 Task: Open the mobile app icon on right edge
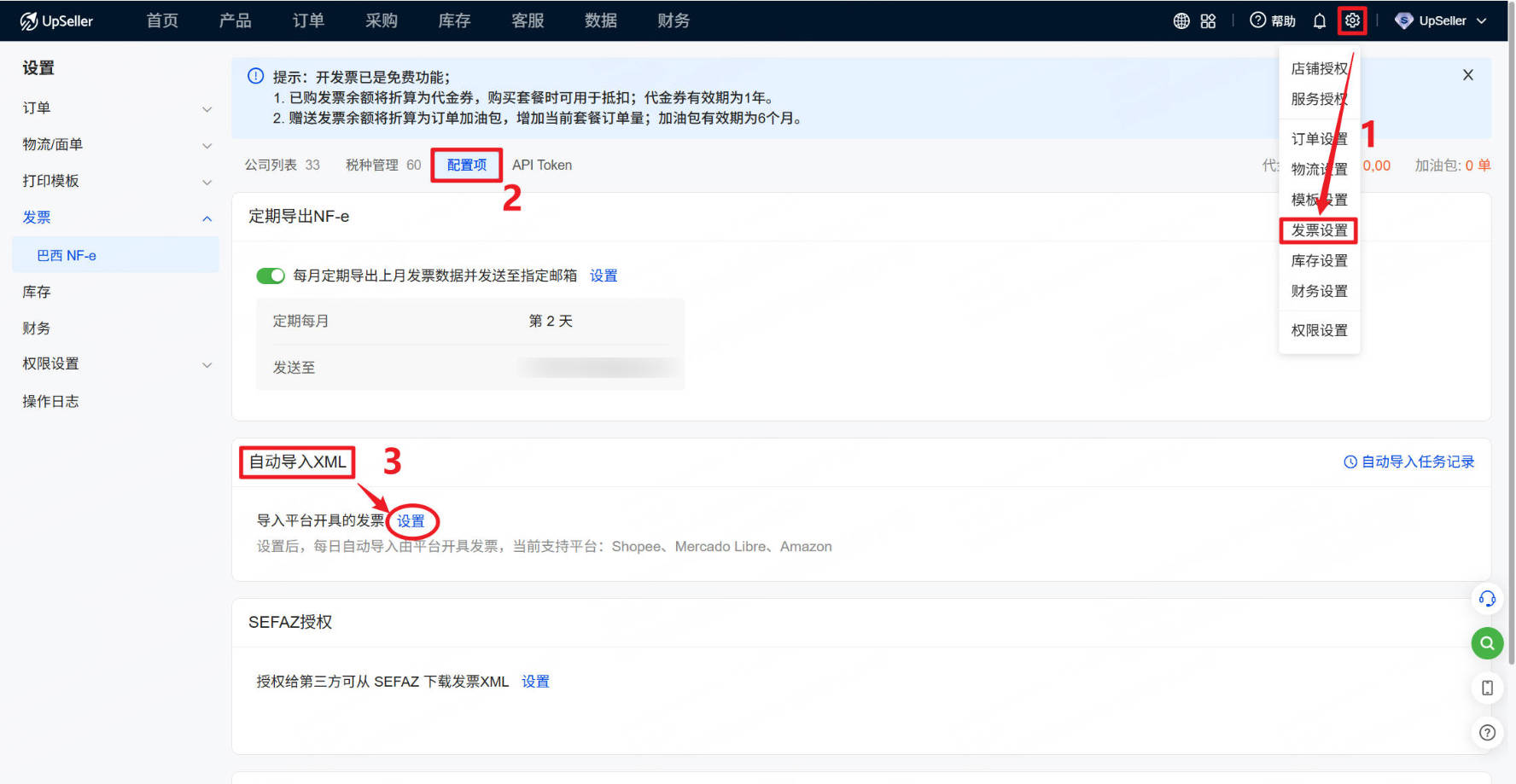(1487, 688)
